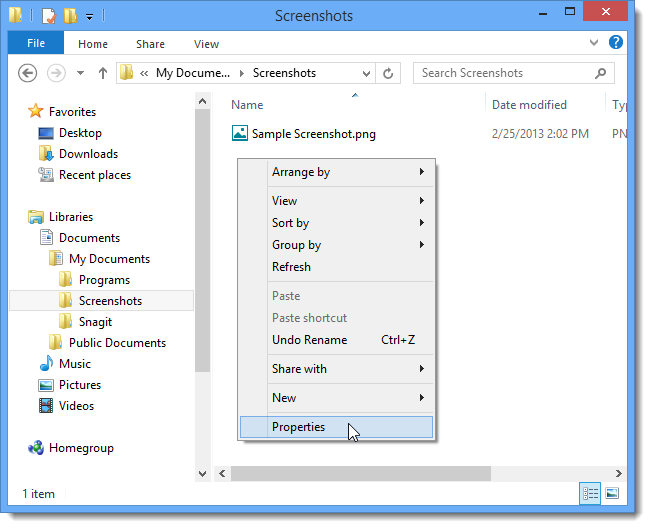The width and height of the screenshot is (650, 528).
Task: Open the File tab
Action: 36,43
